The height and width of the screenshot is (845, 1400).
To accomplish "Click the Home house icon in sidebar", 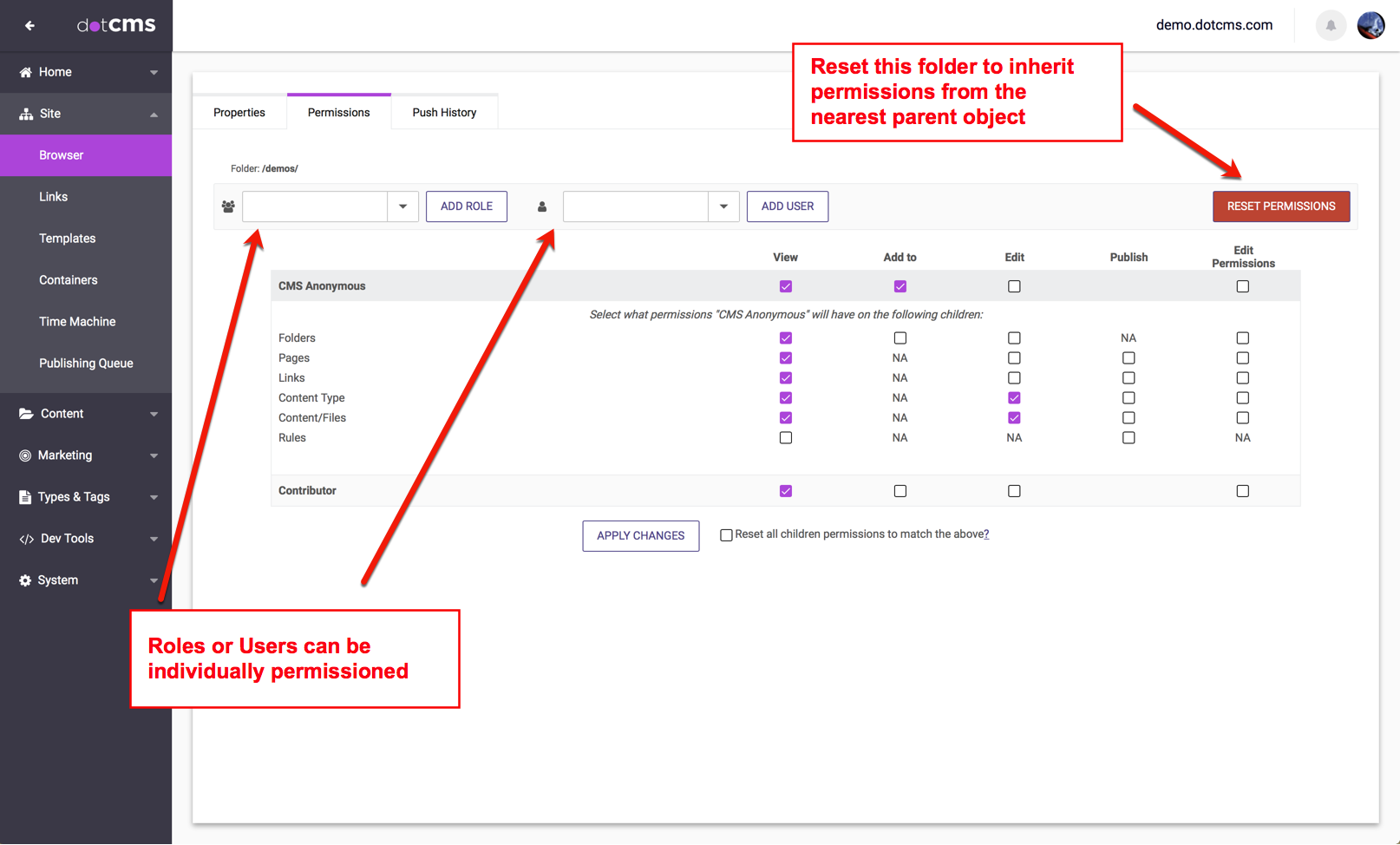I will pos(26,72).
